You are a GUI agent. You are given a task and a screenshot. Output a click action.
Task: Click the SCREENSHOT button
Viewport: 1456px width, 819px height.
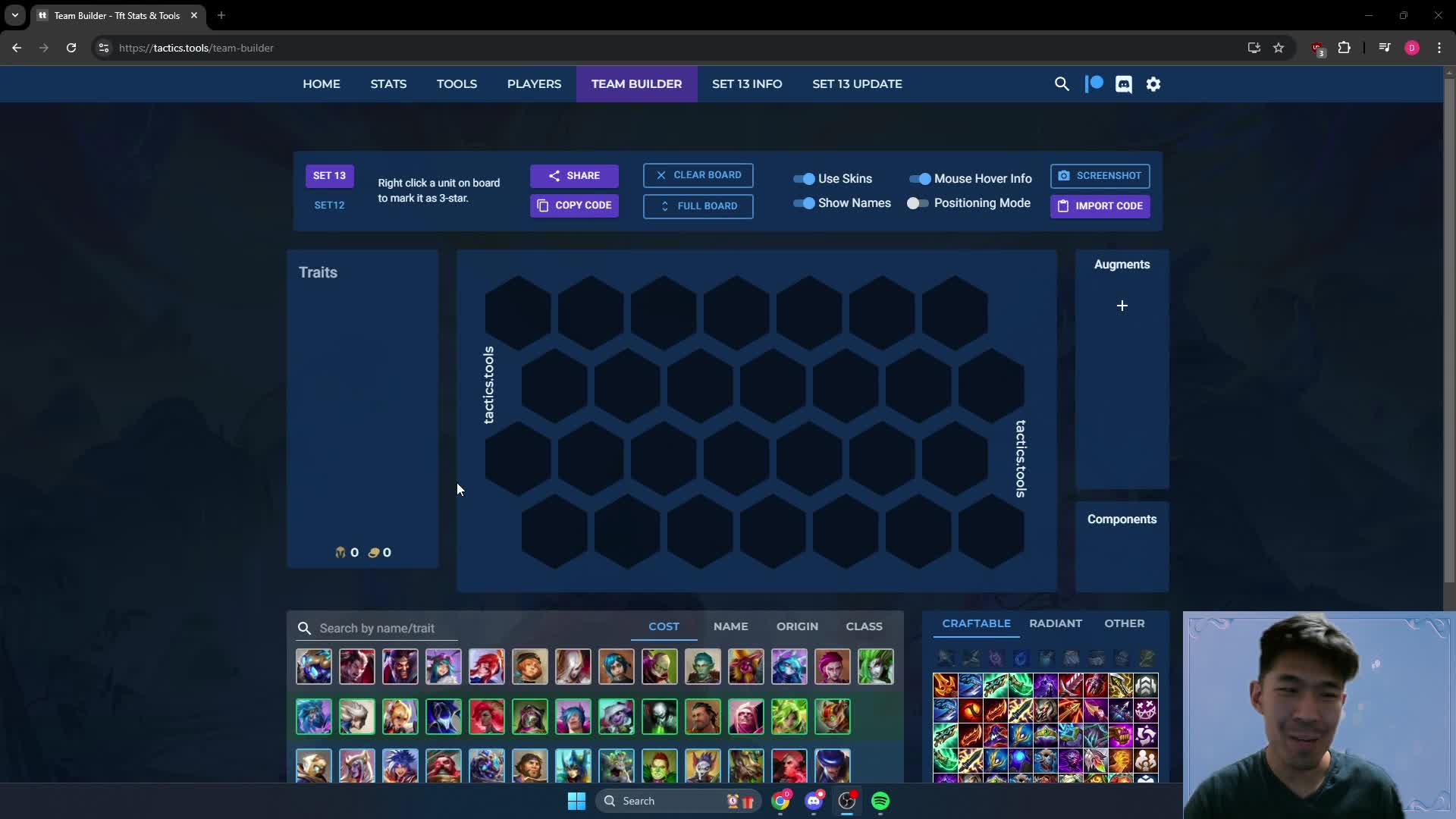click(x=1100, y=176)
